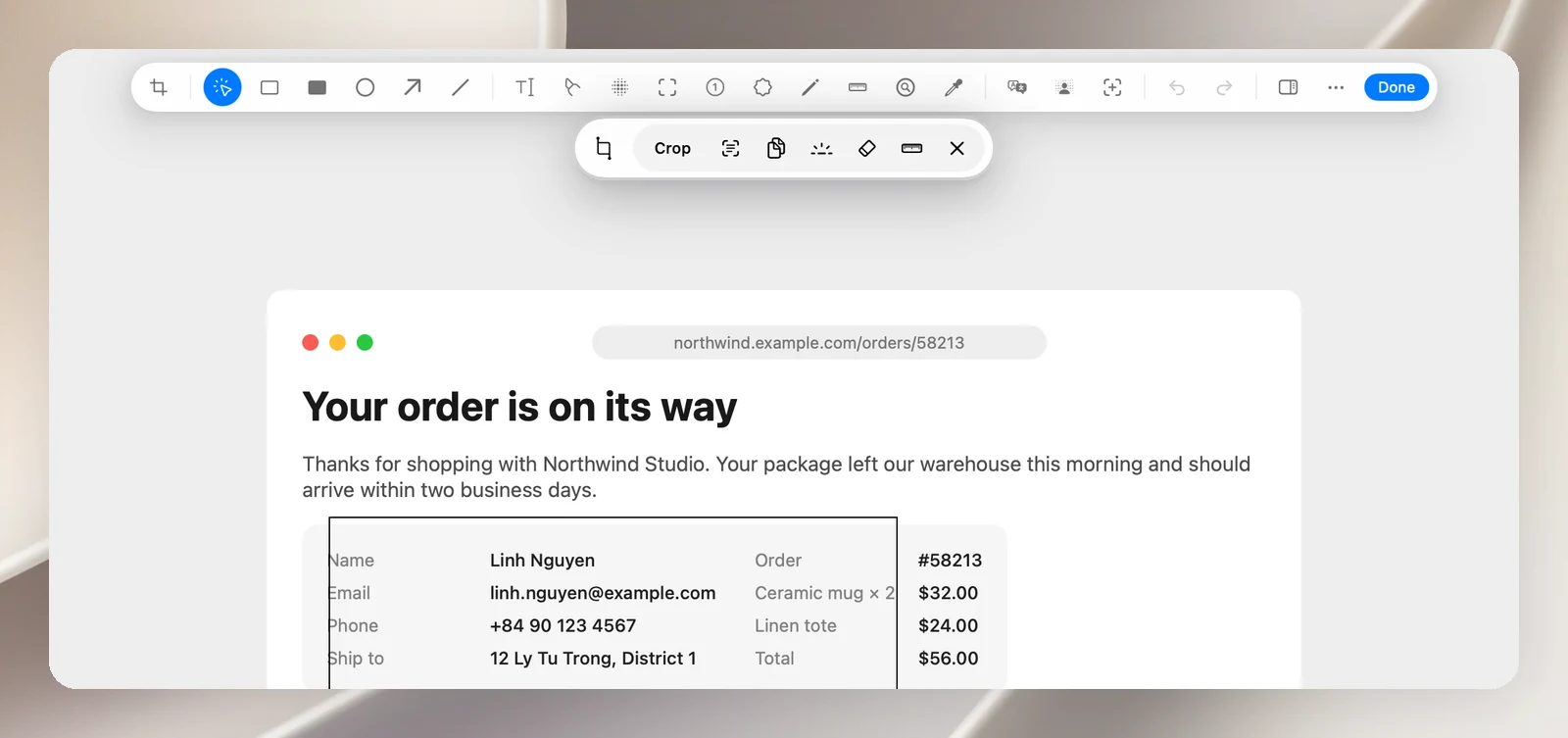Image resolution: width=1568 pixels, height=738 pixels.
Task: Click the northwind.example.com/orders/58213 address bar
Action: [x=819, y=343]
